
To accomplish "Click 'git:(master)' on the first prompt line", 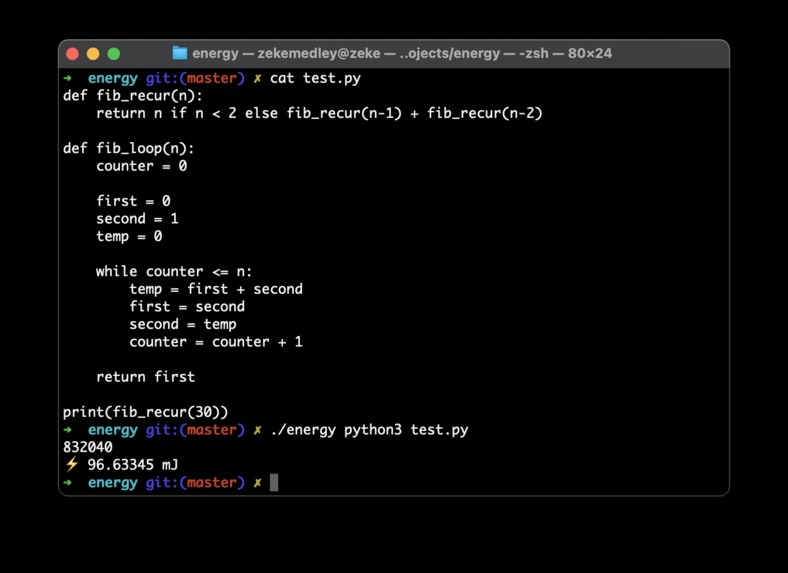I will point(195,78).
